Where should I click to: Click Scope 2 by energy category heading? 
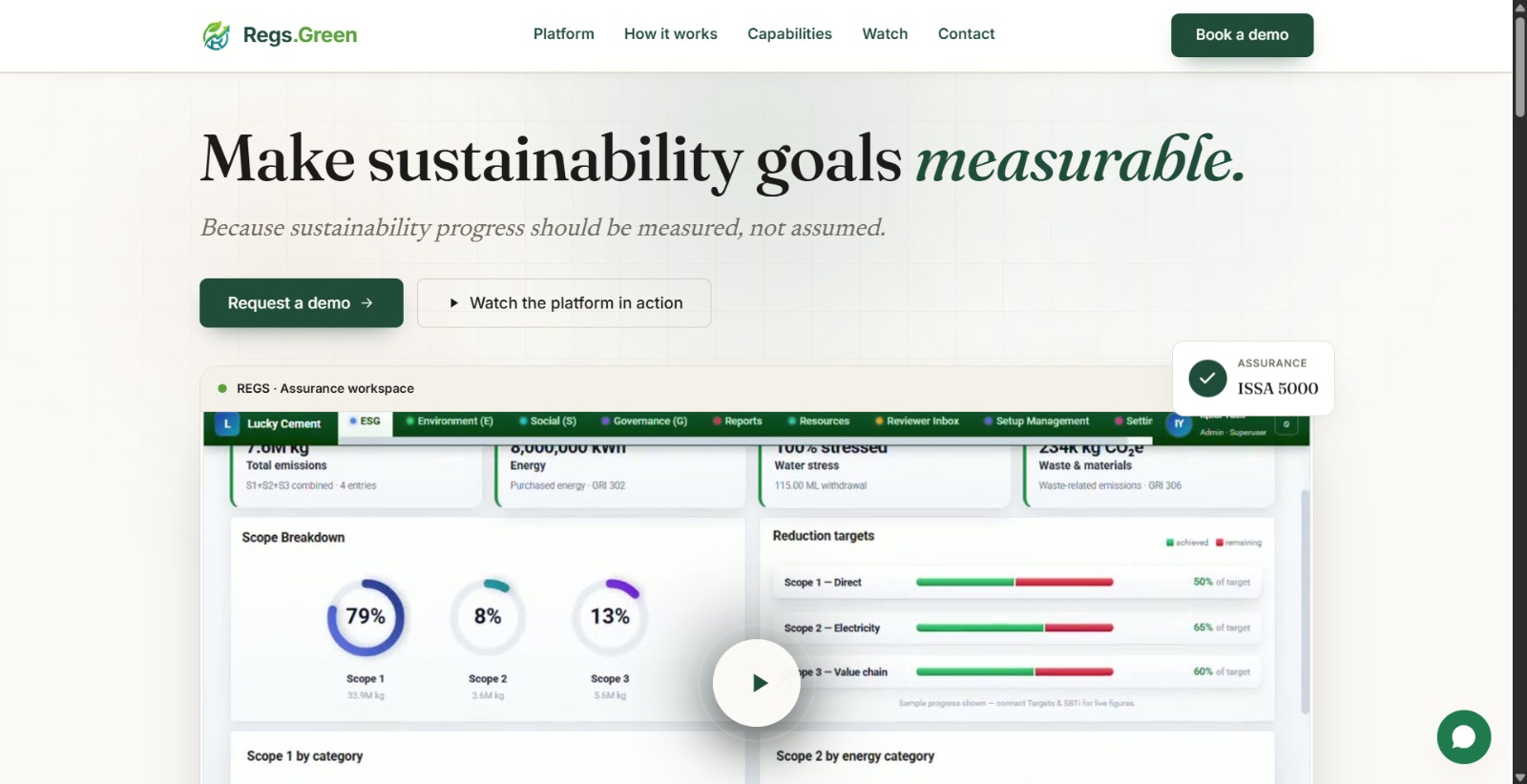(855, 756)
